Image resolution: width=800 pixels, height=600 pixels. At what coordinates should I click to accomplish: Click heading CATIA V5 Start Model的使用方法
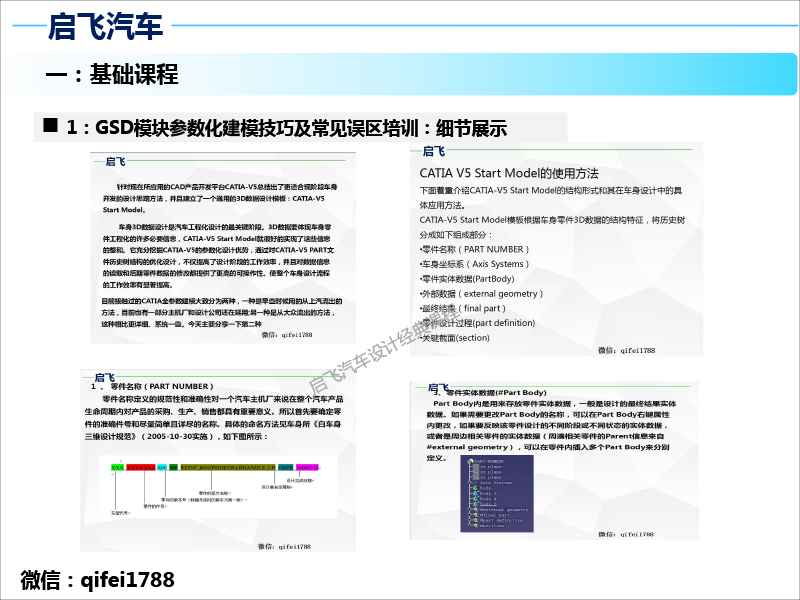tap(509, 173)
